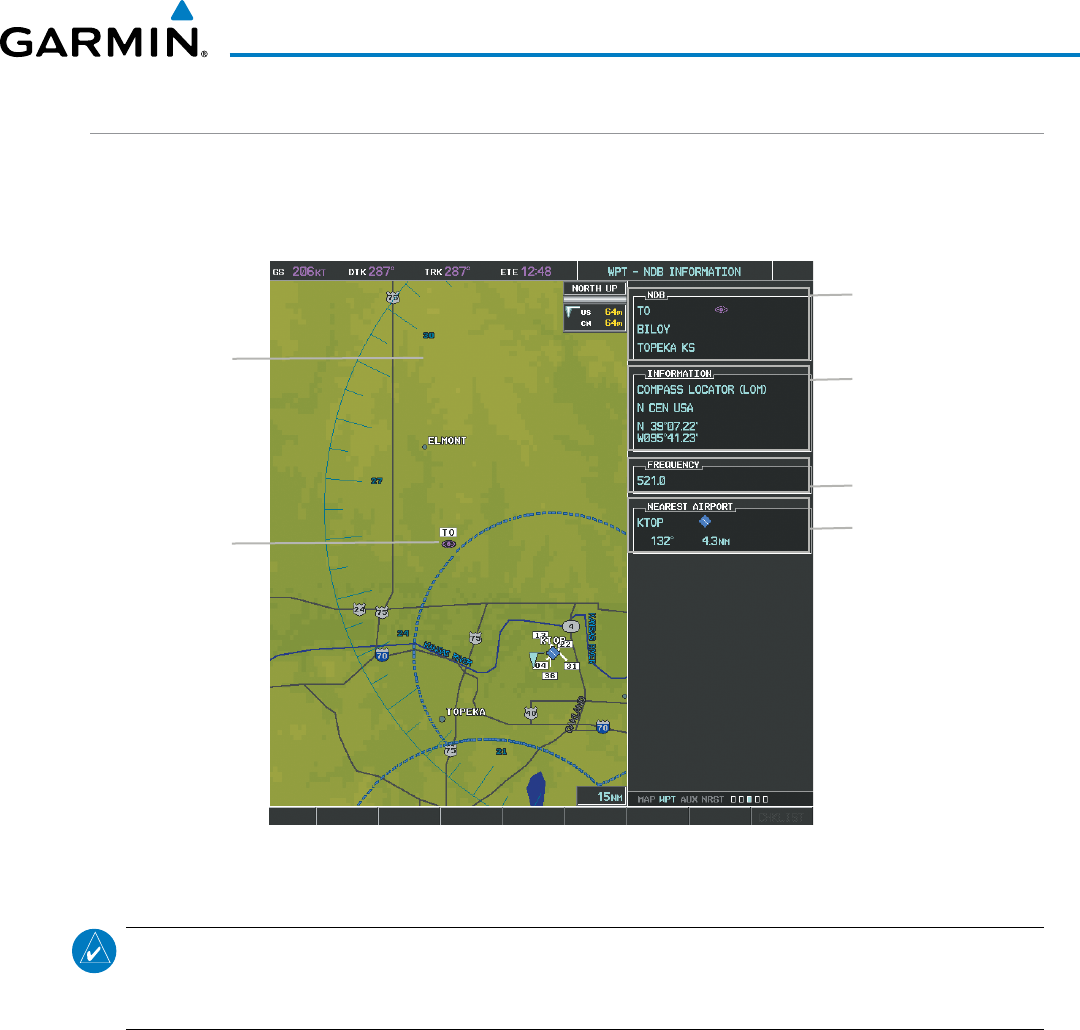Click the cyan ILS approach marker near KTOP
Image resolution: width=1080 pixels, height=1030 pixels.
point(532,659)
